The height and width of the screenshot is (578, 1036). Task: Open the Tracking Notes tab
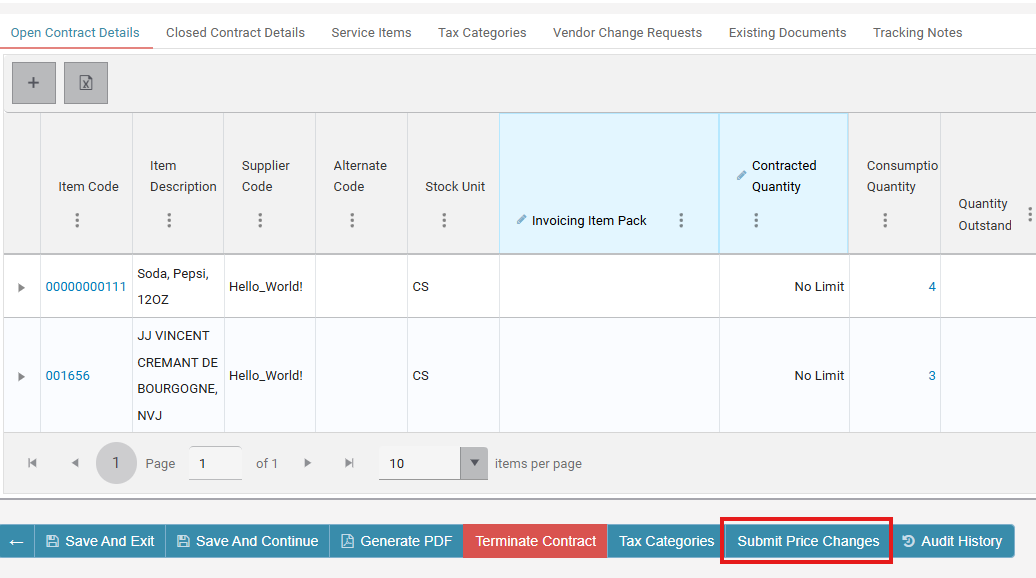point(917,32)
